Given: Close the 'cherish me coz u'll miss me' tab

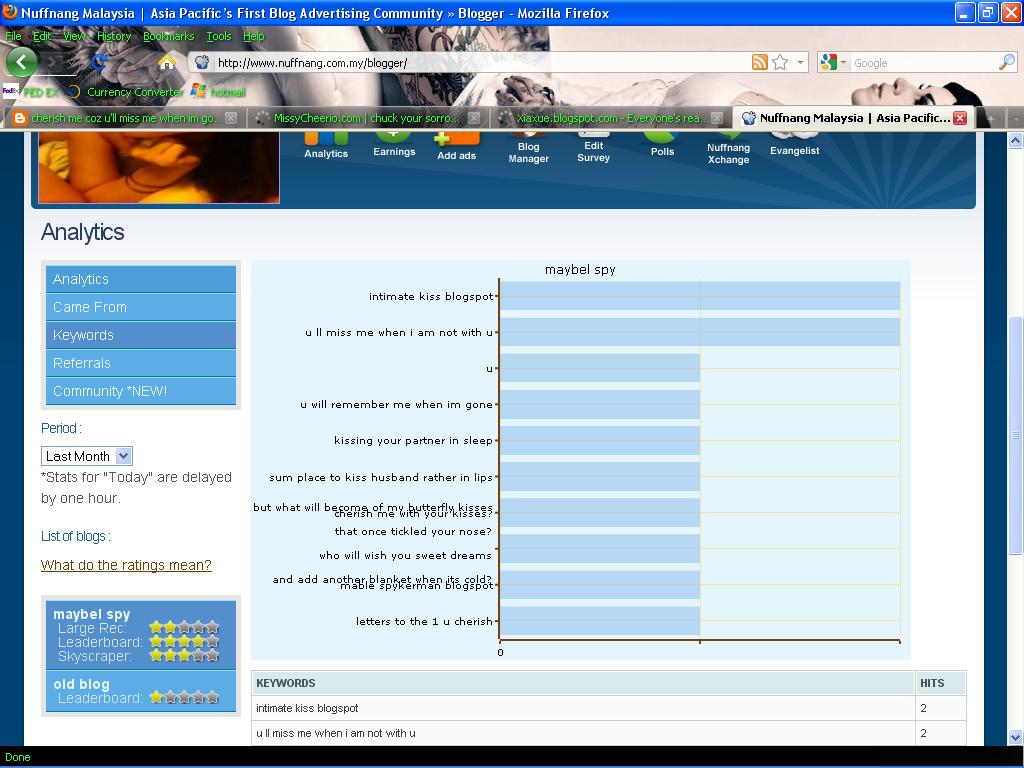Looking at the screenshot, I should [x=231, y=118].
